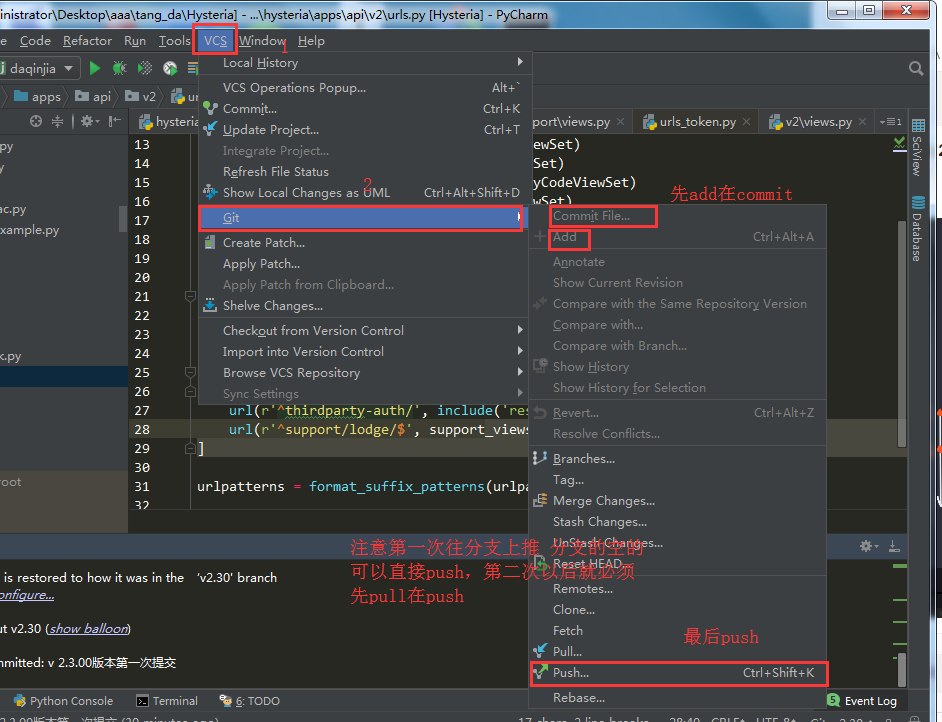942x722 pixels.
Task: Open the TODO tool window
Action: tap(250, 701)
